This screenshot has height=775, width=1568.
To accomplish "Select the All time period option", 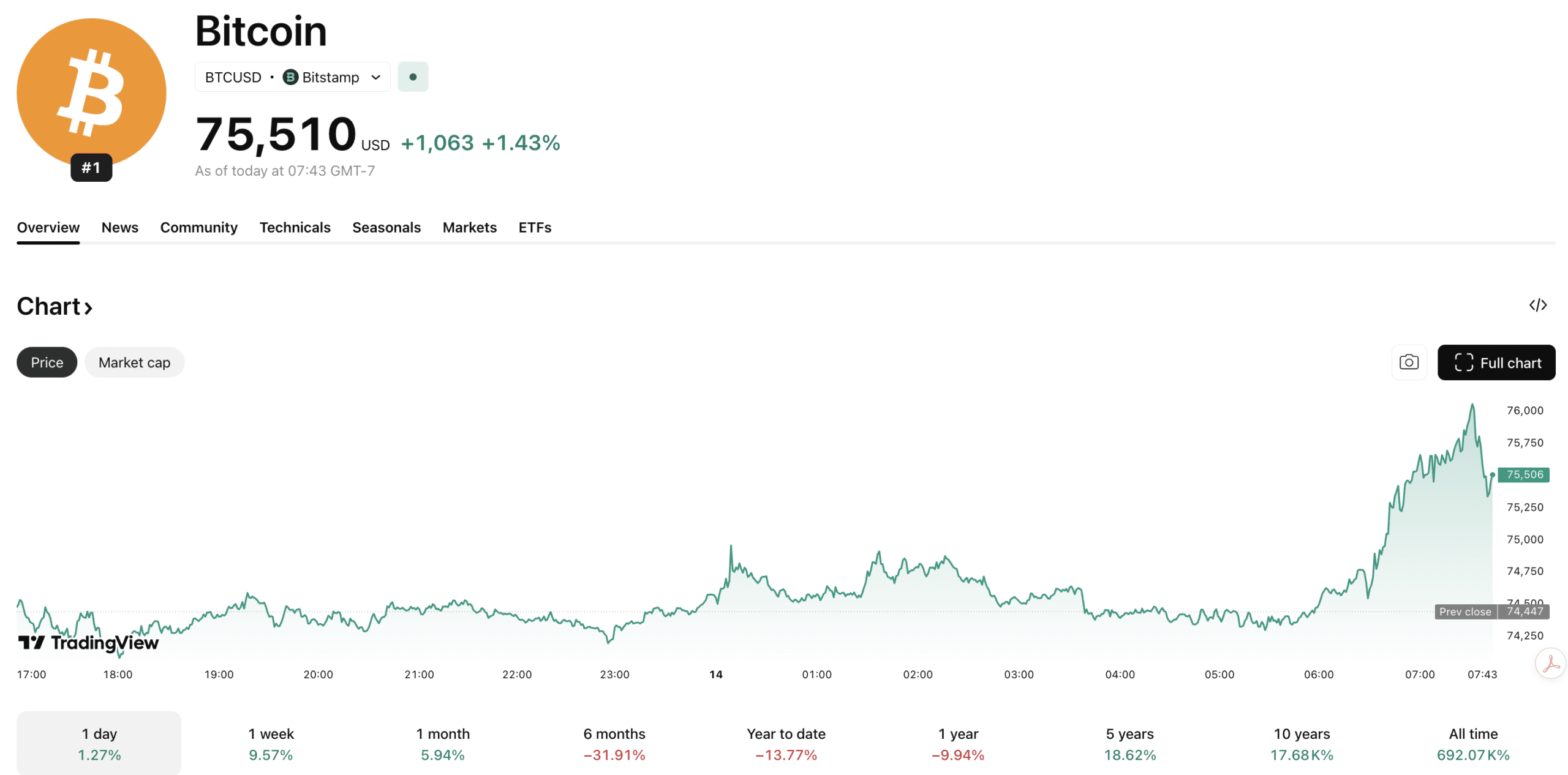I will click(1472, 743).
